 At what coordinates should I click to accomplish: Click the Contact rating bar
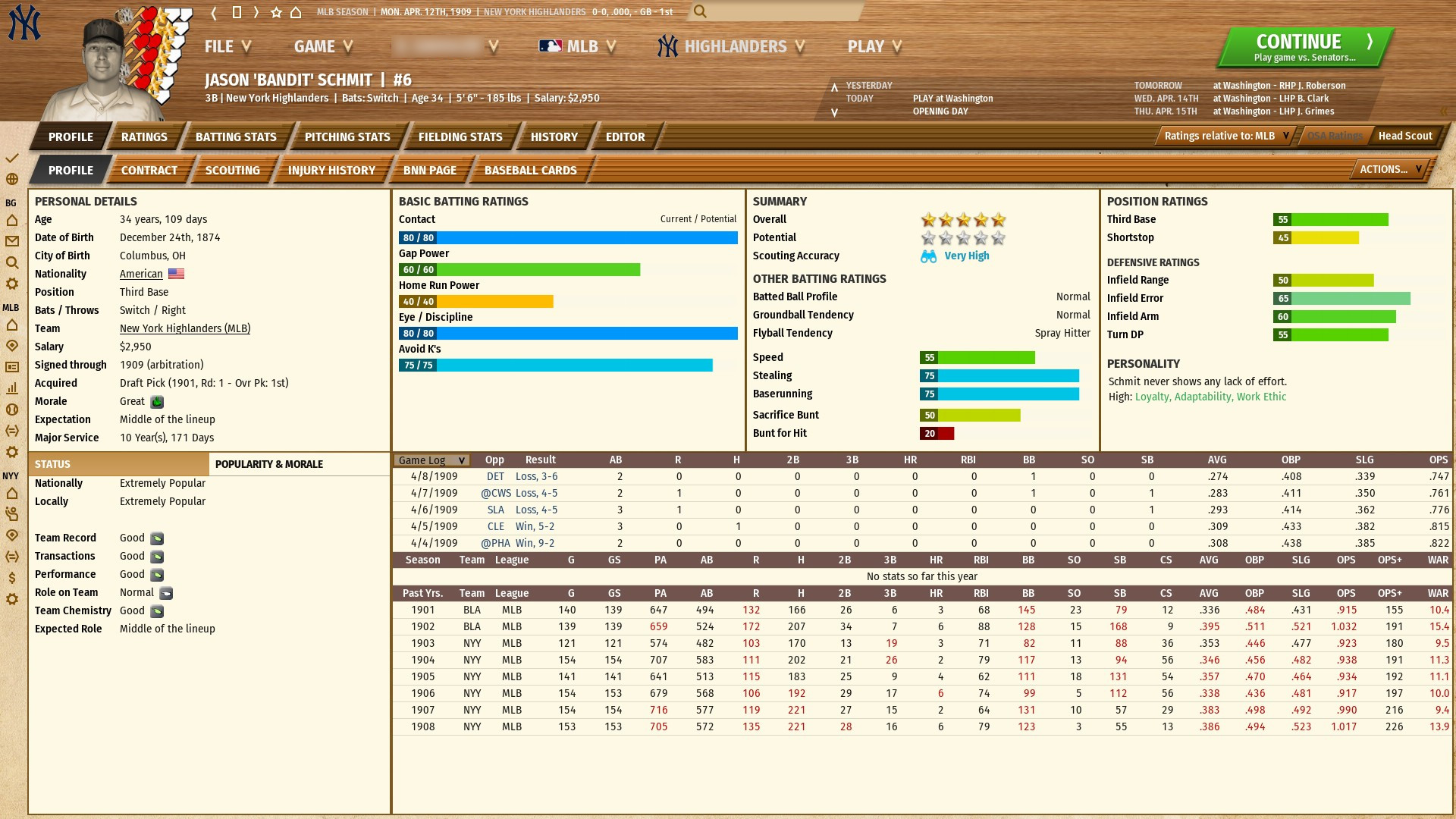coord(568,238)
